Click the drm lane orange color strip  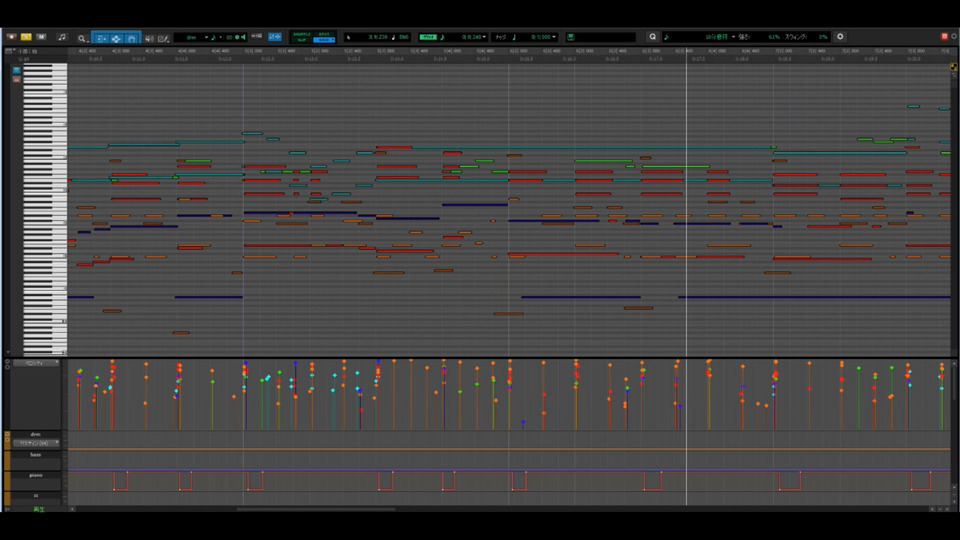(x=7, y=440)
